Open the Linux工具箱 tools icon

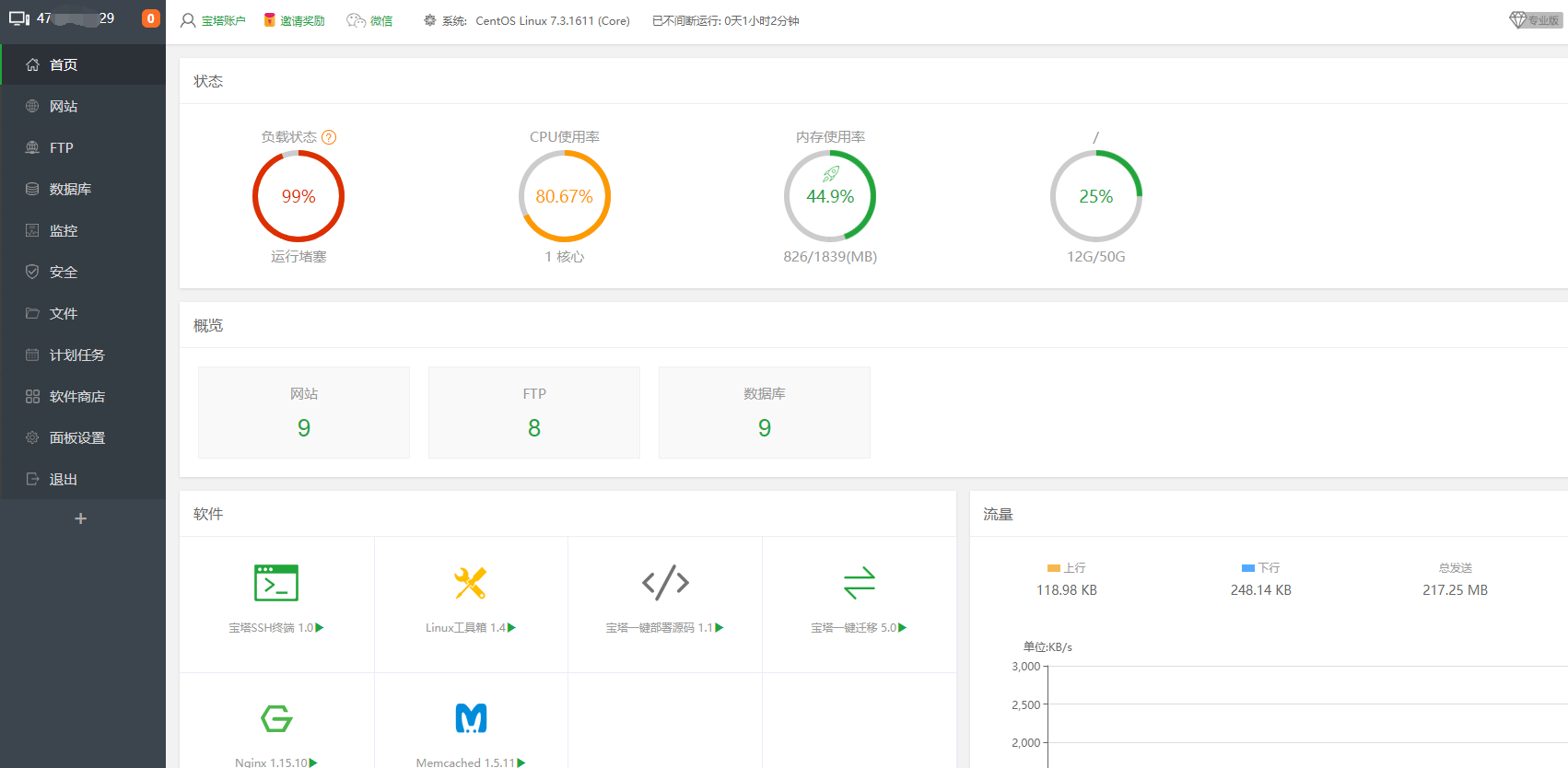[471, 583]
